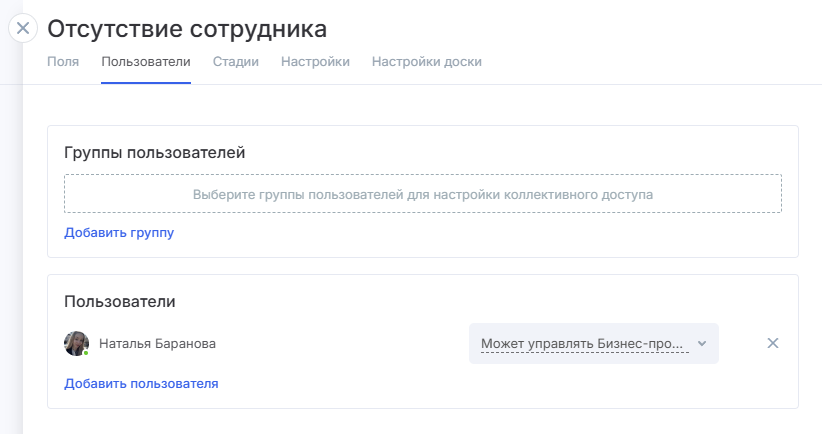Click the Добавить пользователя link
The width and height of the screenshot is (822, 434).
coord(141,383)
